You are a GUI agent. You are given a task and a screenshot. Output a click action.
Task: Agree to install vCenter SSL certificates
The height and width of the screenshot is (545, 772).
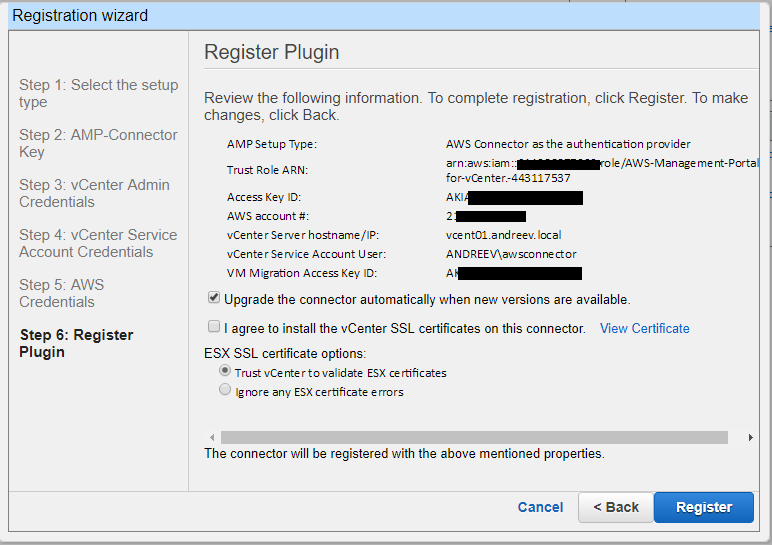(214, 326)
